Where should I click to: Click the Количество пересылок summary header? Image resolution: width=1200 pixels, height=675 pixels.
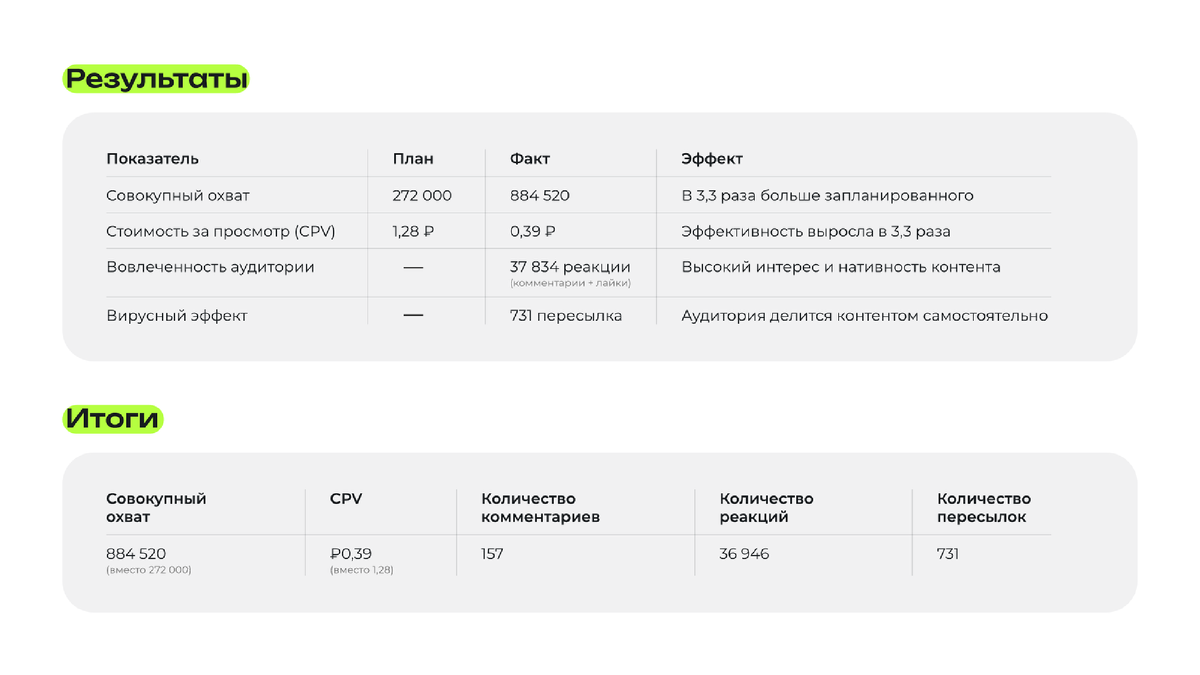pyautogui.click(x=984, y=508)
